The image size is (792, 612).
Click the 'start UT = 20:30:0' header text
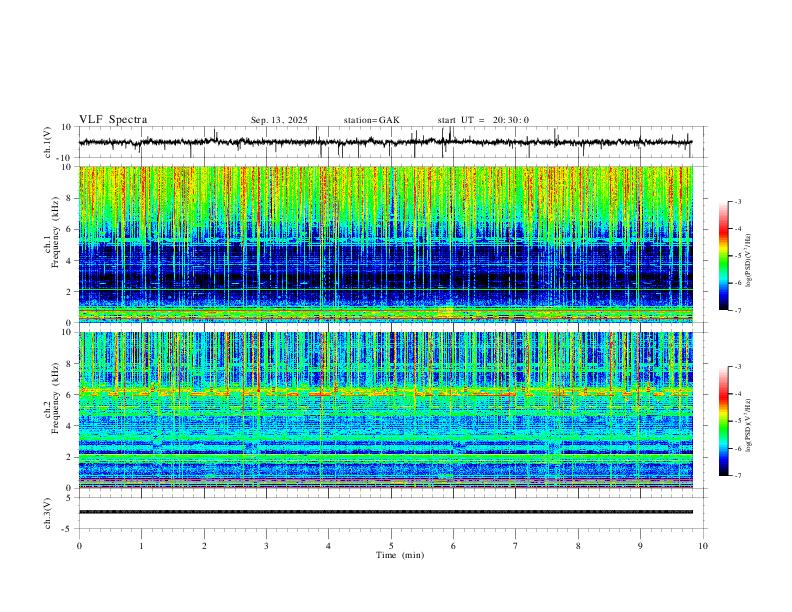[x=483, y=120]
